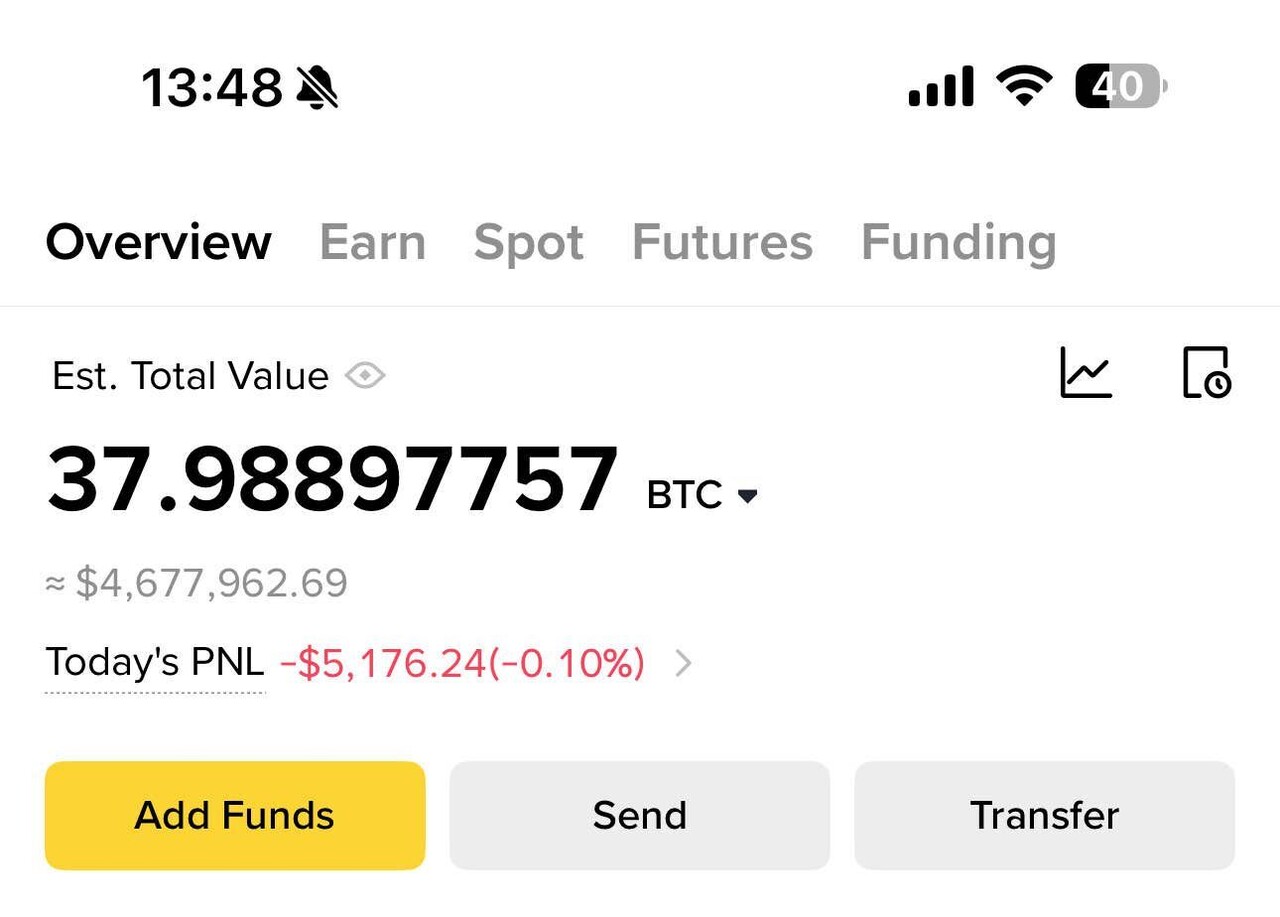Switch to the Overview tab
Image resolution: width=1280 pixels, height=917 pixels.
pos(159,243)
